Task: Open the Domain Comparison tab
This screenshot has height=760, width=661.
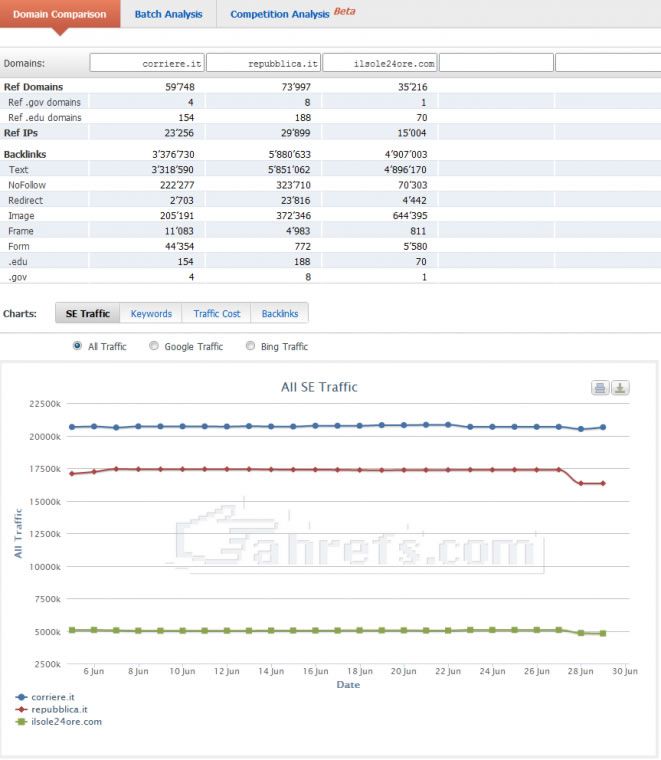Action: pos(59,14)
